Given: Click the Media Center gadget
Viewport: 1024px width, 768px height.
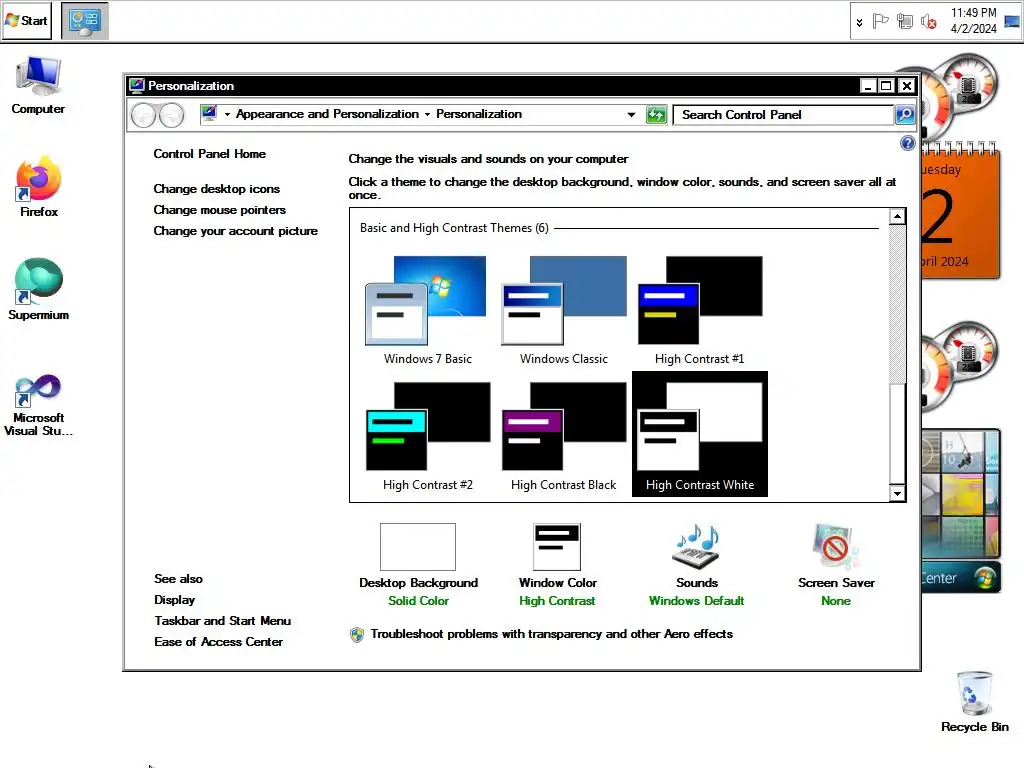Looking at the screenshot, I should click(x=960, y=577).
